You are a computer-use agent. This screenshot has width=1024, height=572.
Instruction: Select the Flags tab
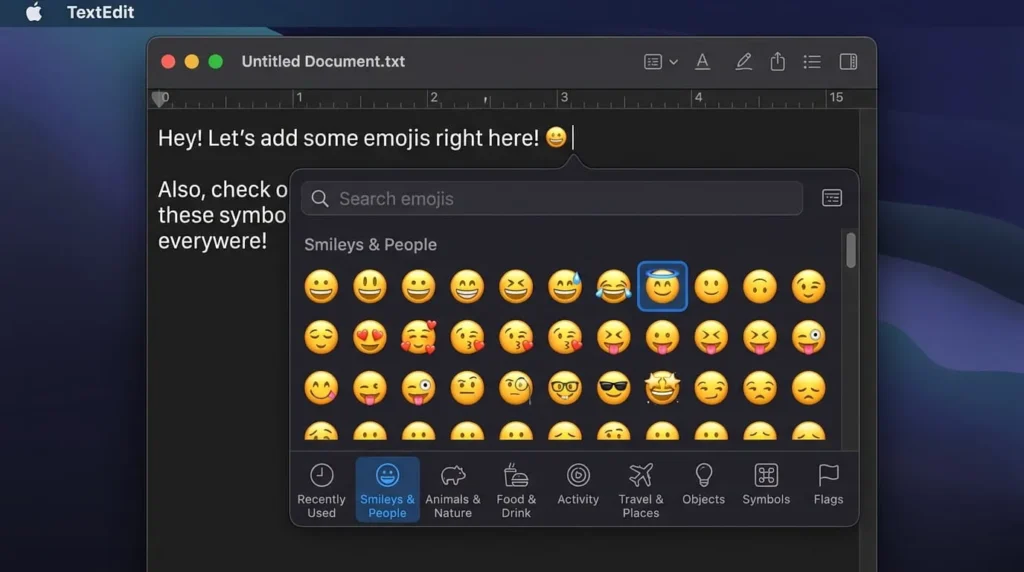click(828, 484)
